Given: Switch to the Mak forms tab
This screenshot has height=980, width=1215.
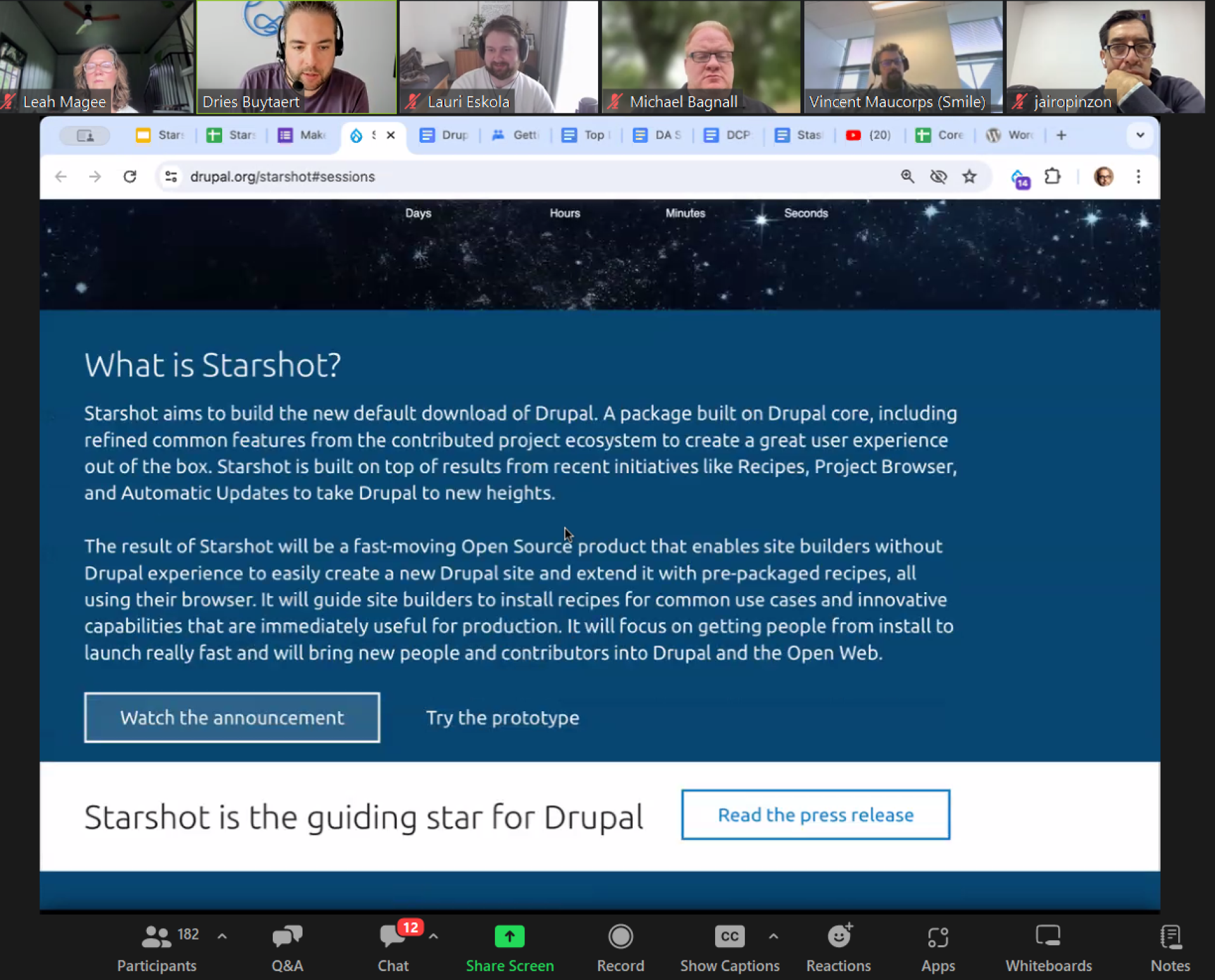Looking at the screenshot, I should [302, 135].
